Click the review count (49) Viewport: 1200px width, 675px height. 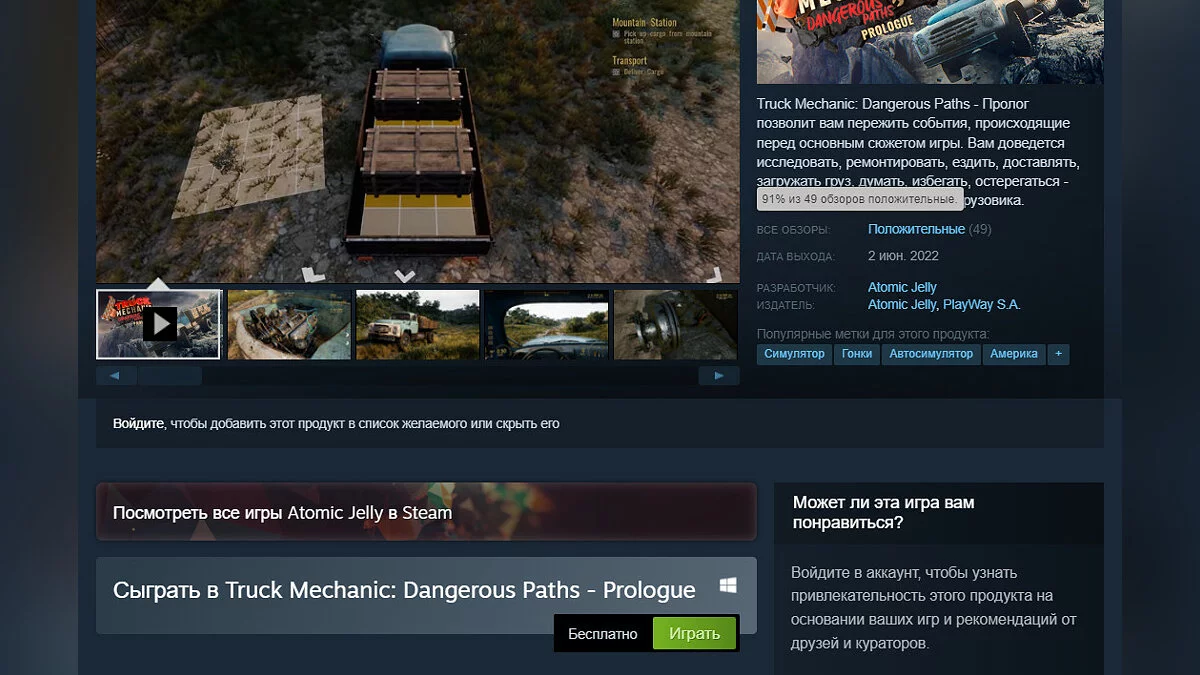pos(980,229)
